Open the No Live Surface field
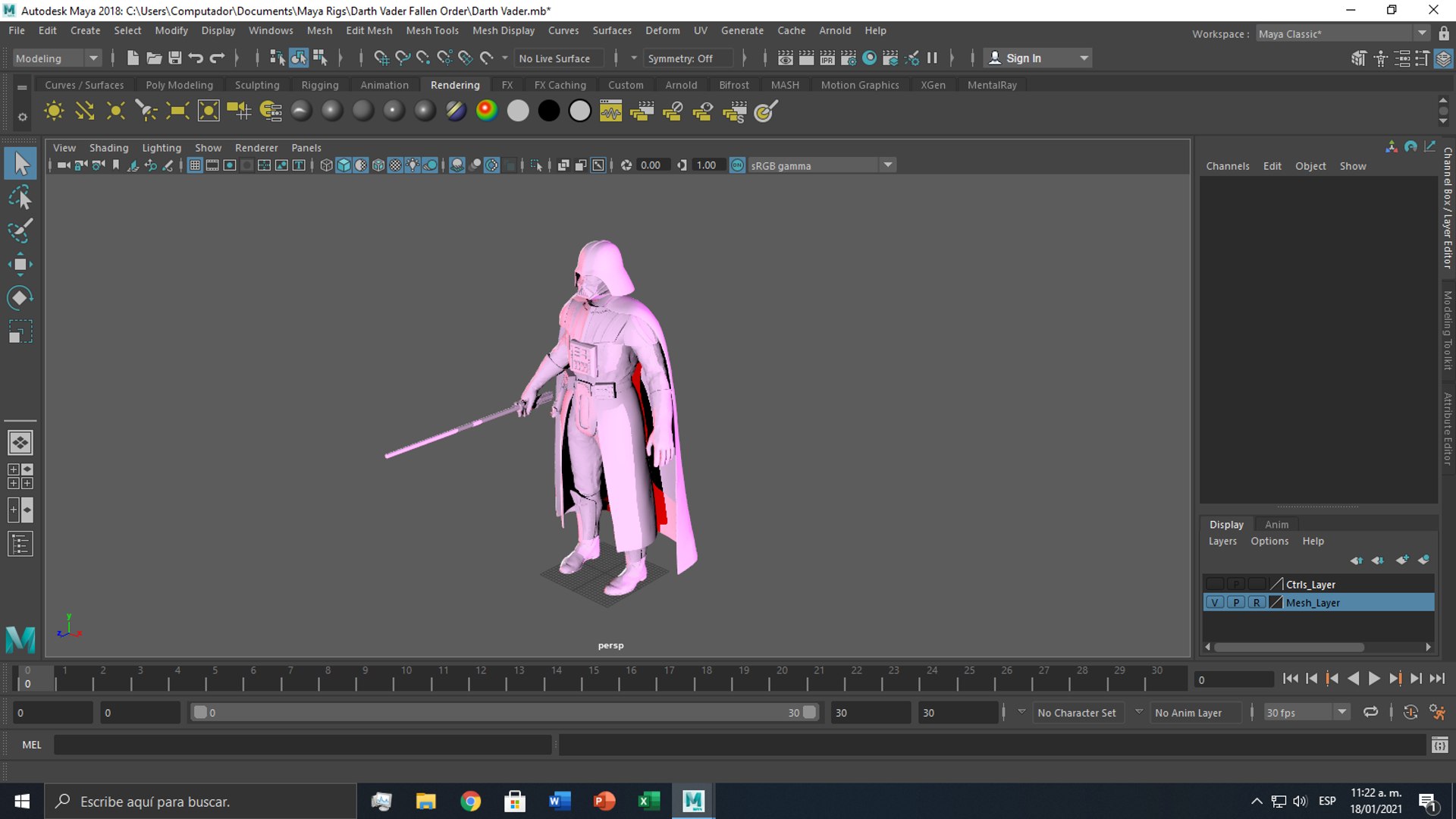Screen dimensions: 1456x819 coord(560,58)
